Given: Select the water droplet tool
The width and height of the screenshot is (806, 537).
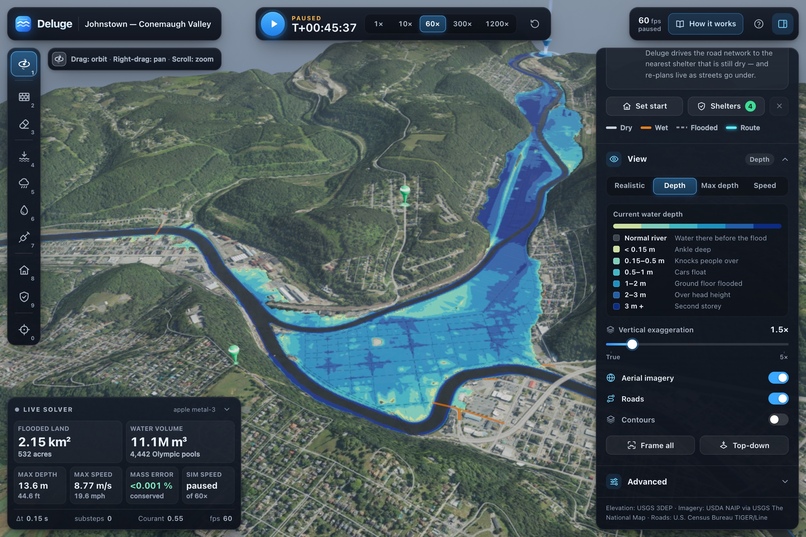Looking at the screenshot, I should tap(24, 210).
